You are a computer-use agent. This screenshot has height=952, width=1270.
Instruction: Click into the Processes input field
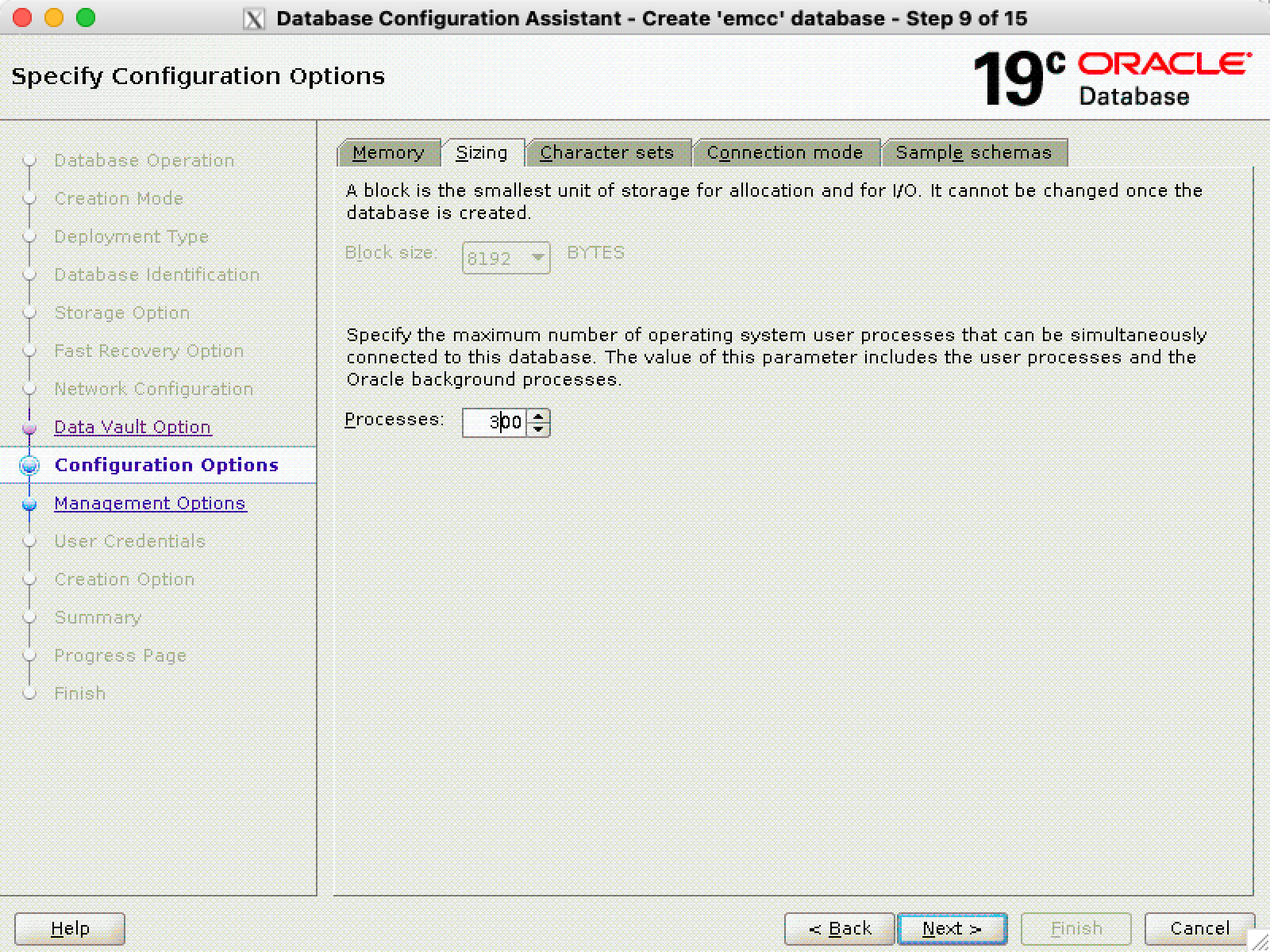pos(494,423)
